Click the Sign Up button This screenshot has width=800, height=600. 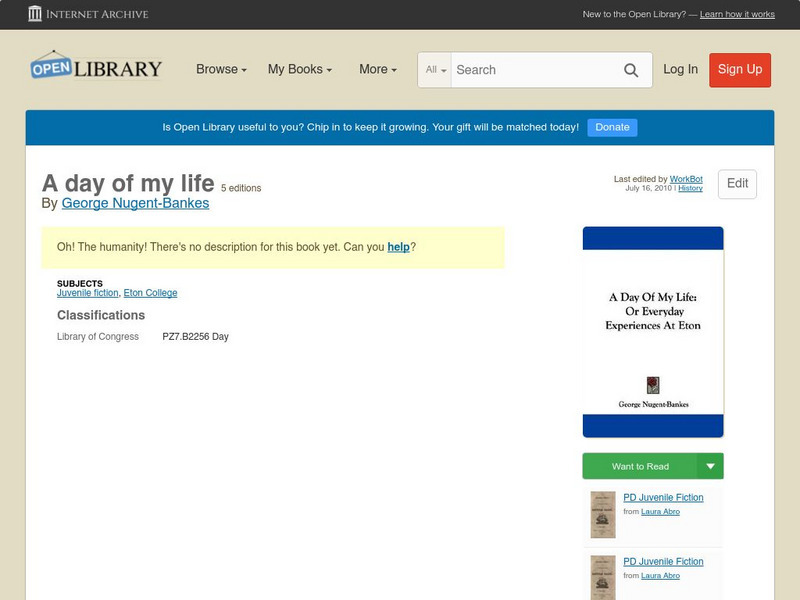[739, 70]
